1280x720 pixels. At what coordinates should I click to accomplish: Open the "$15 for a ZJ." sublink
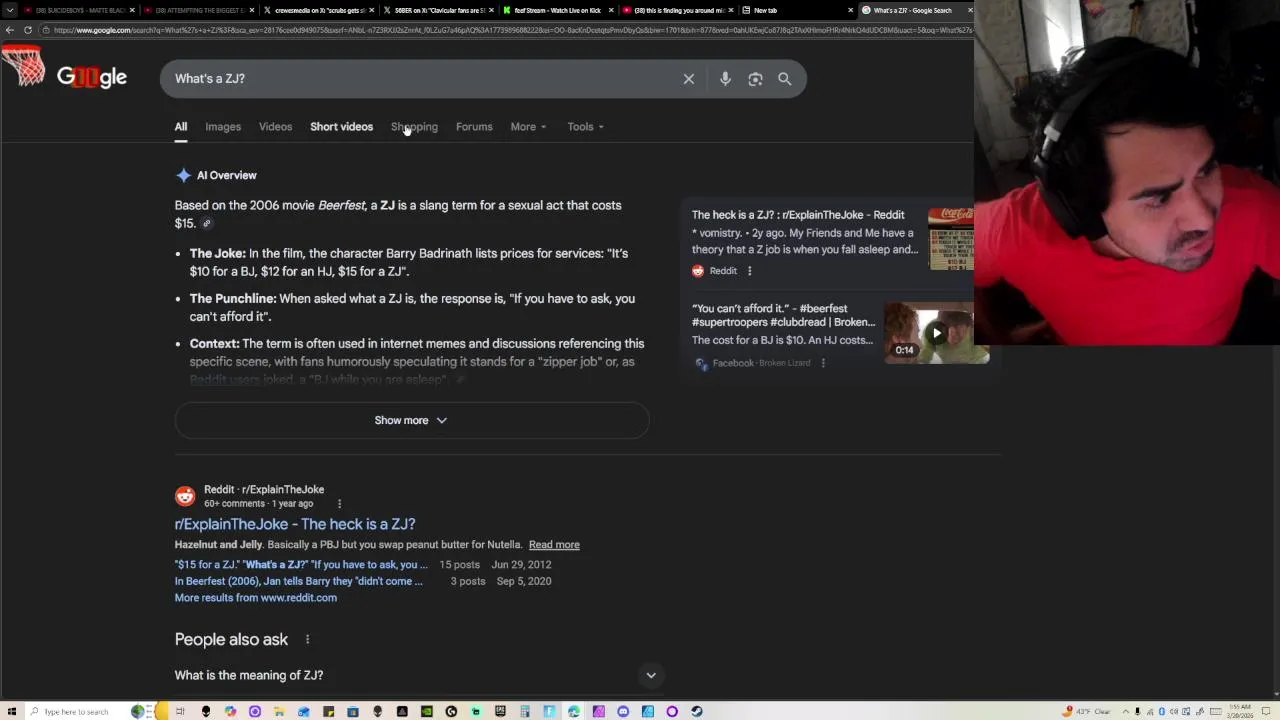(x=301, y=565)
